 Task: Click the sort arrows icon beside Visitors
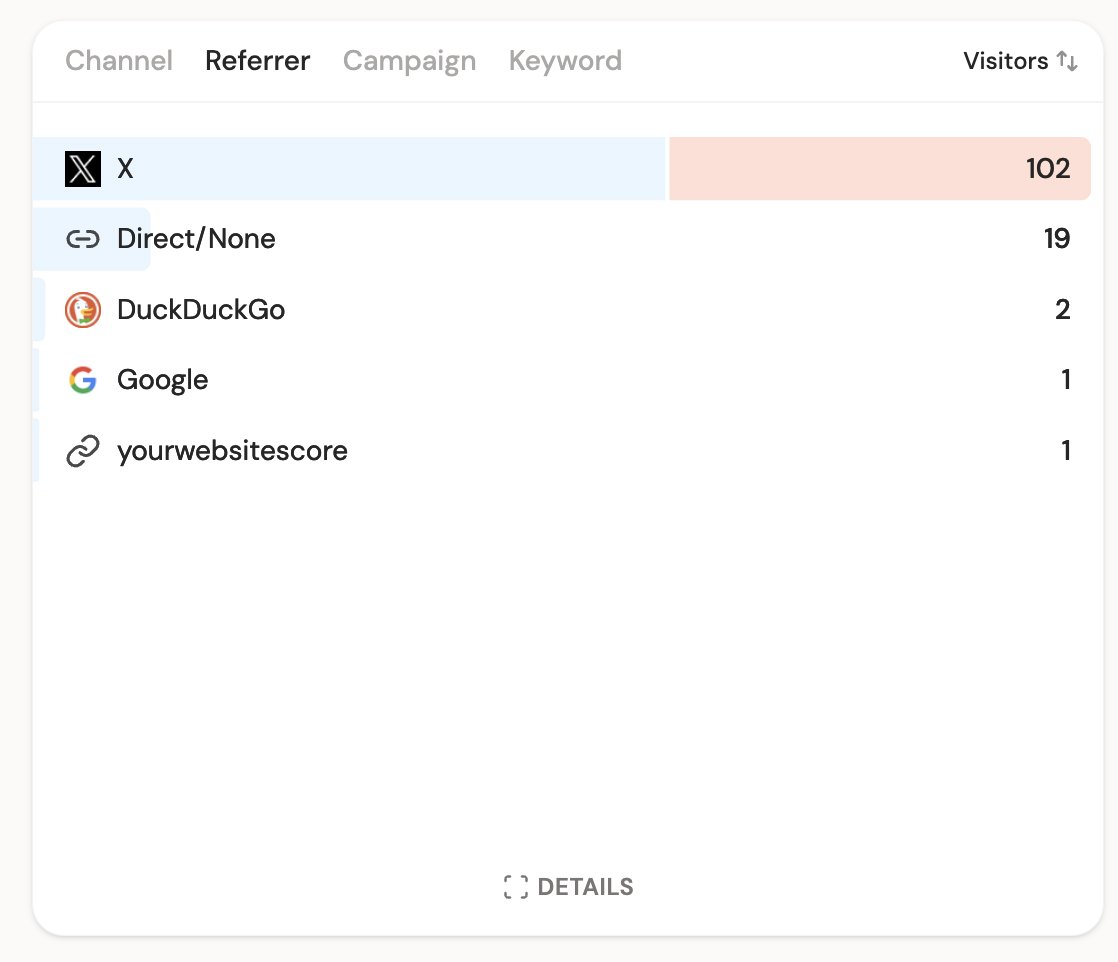1068,61
